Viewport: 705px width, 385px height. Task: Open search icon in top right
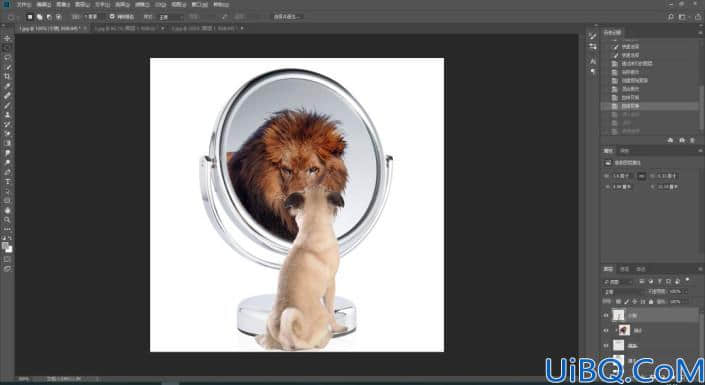click(671, 17)
